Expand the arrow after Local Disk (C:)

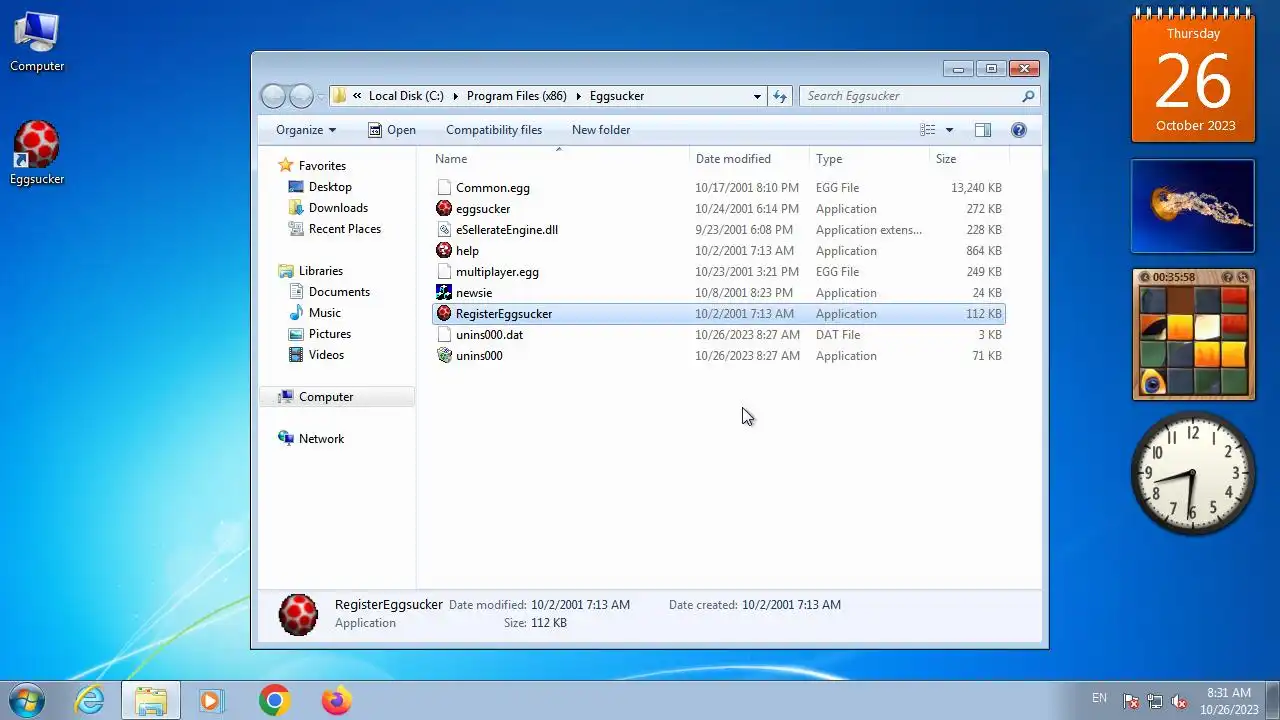point(455,96)
